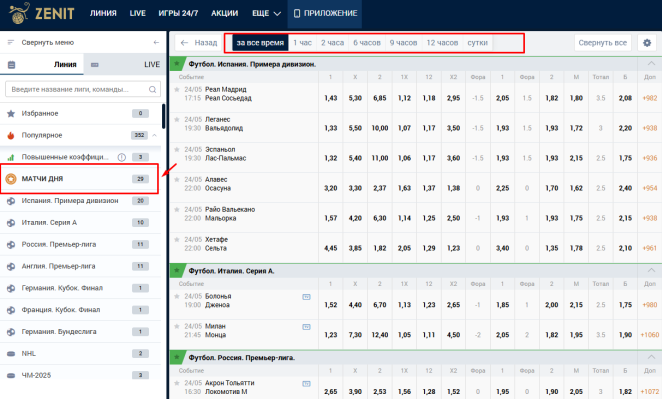Open video stream icon for Болонья–Дженоа
Image resolution: width=662 pixels, height=399 pixels.
(x=307, y=297)
